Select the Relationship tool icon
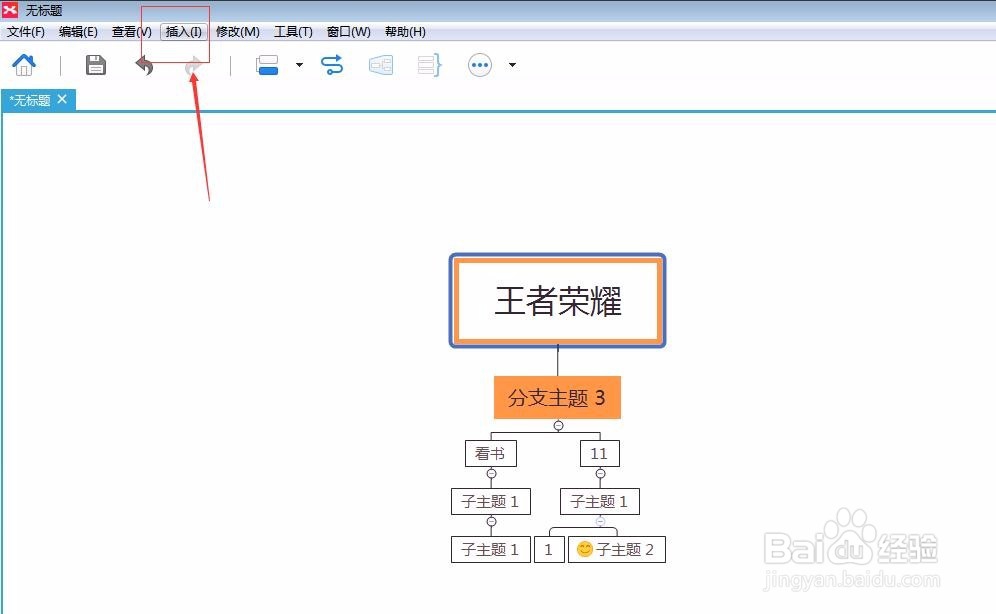This screenshot has height=614, width=996. coord(332,64)
